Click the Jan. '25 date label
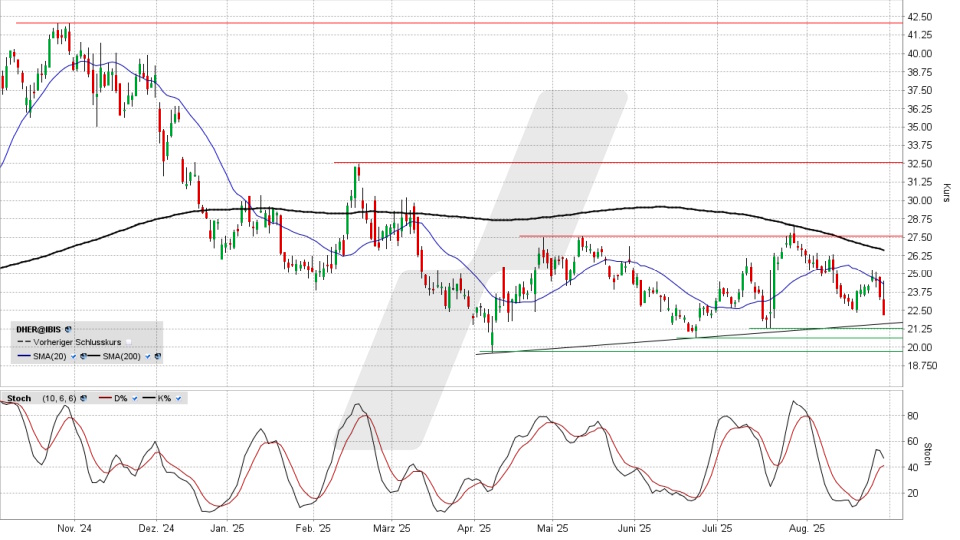 tap(227, 528)
